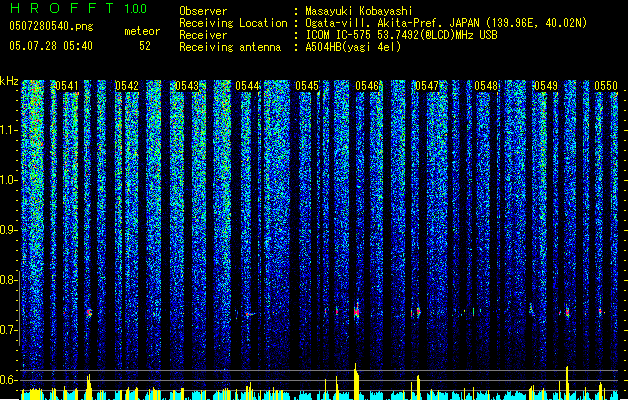629x400 pixels.
Task: Click the 0550 time marker
Action: (606, 86)
